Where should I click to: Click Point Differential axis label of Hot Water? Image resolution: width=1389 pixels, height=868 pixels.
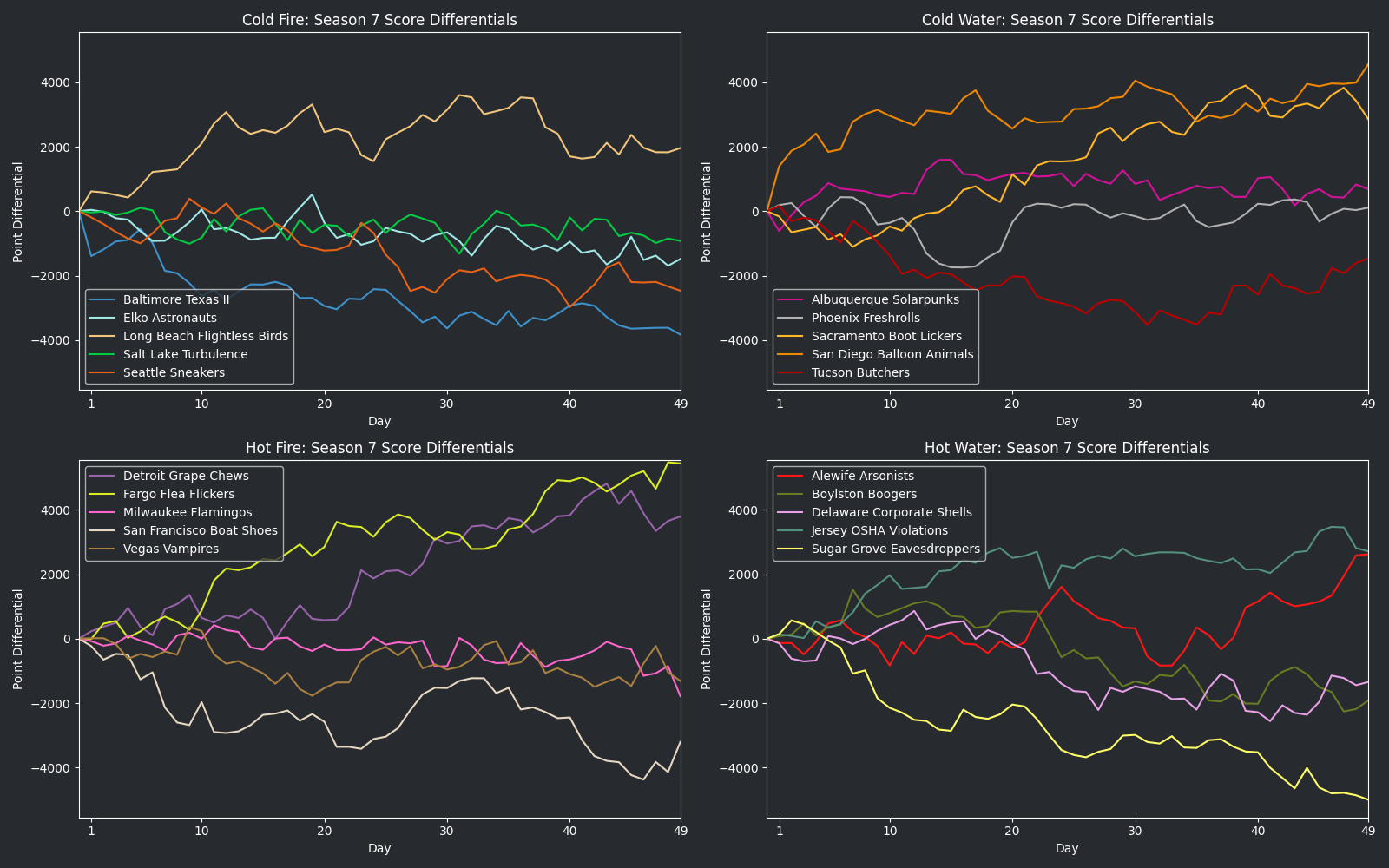(x=707, y=639)
